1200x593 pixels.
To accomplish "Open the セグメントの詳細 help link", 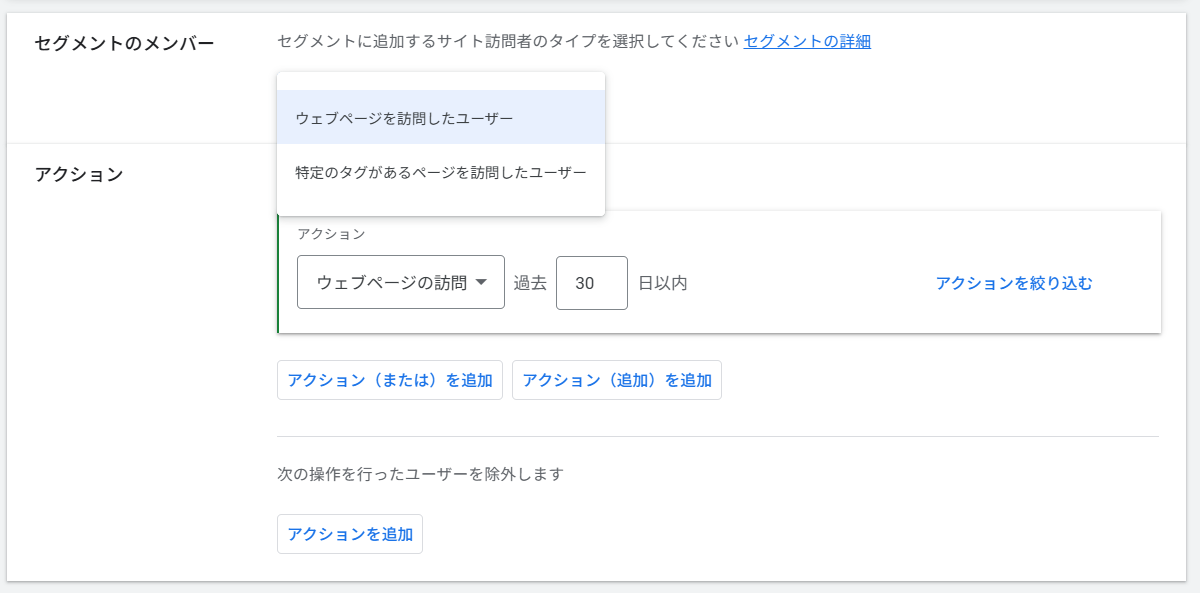I will pyautogui.click(x=806, y=42).
